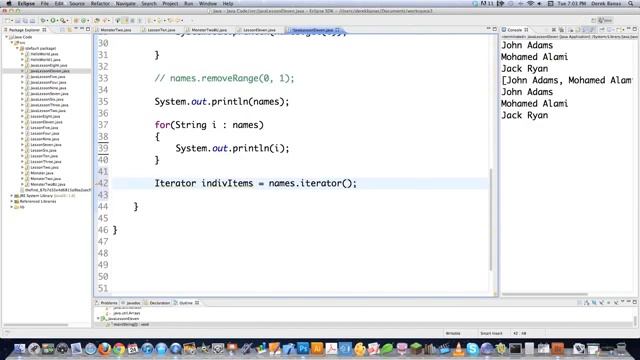The image size is (640, 360).
Task: Expand JRE System Library node
Action: [x=12, y=196]
